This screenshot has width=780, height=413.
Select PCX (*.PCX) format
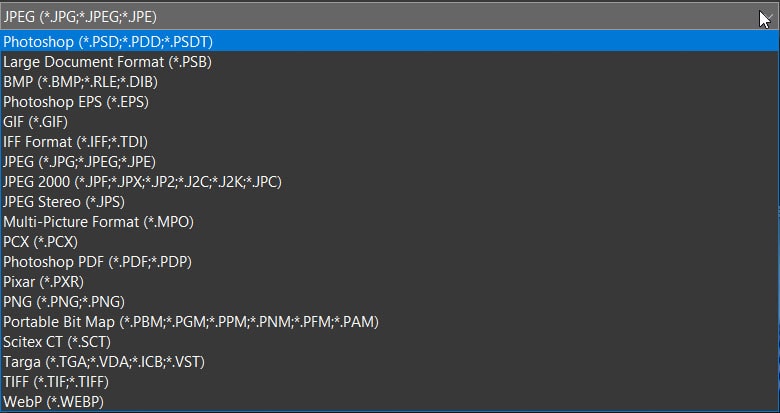(390, 242)
